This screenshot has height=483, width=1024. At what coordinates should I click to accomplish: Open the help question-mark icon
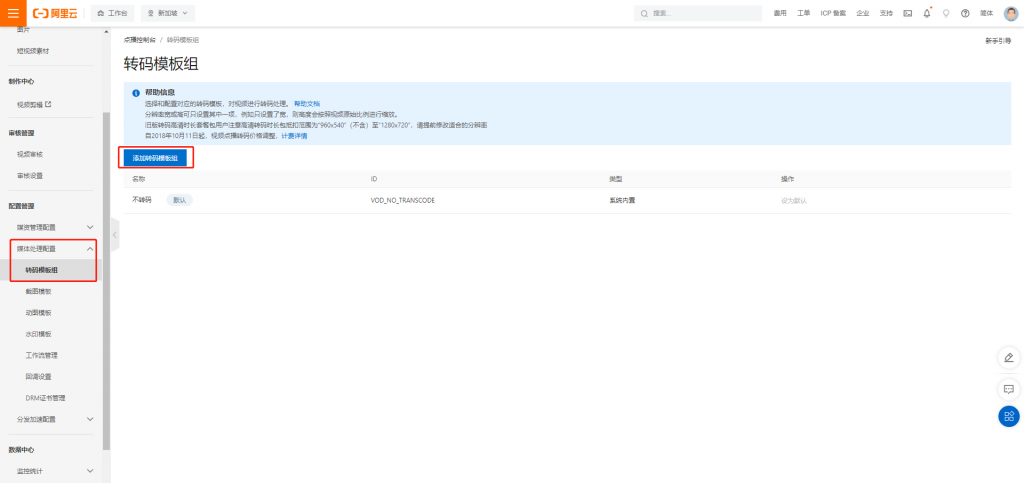(965, 13)
